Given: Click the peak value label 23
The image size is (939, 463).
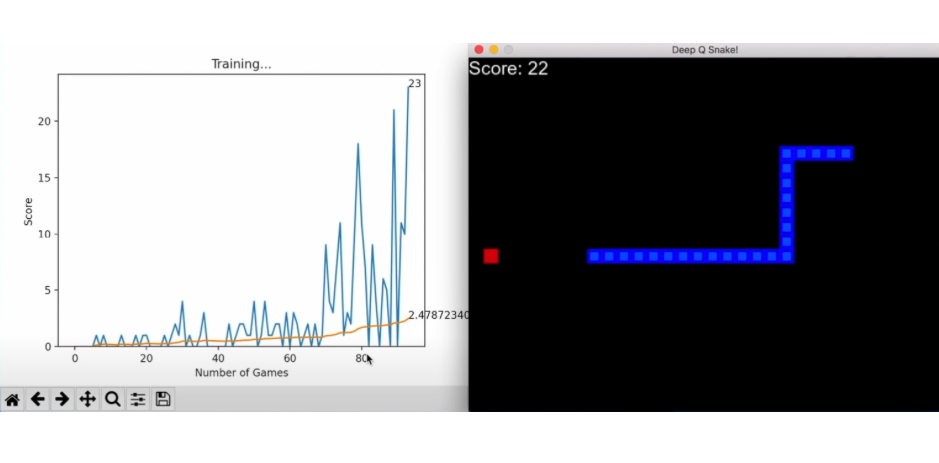Looking at the screenshot, I should coord(414,84).
